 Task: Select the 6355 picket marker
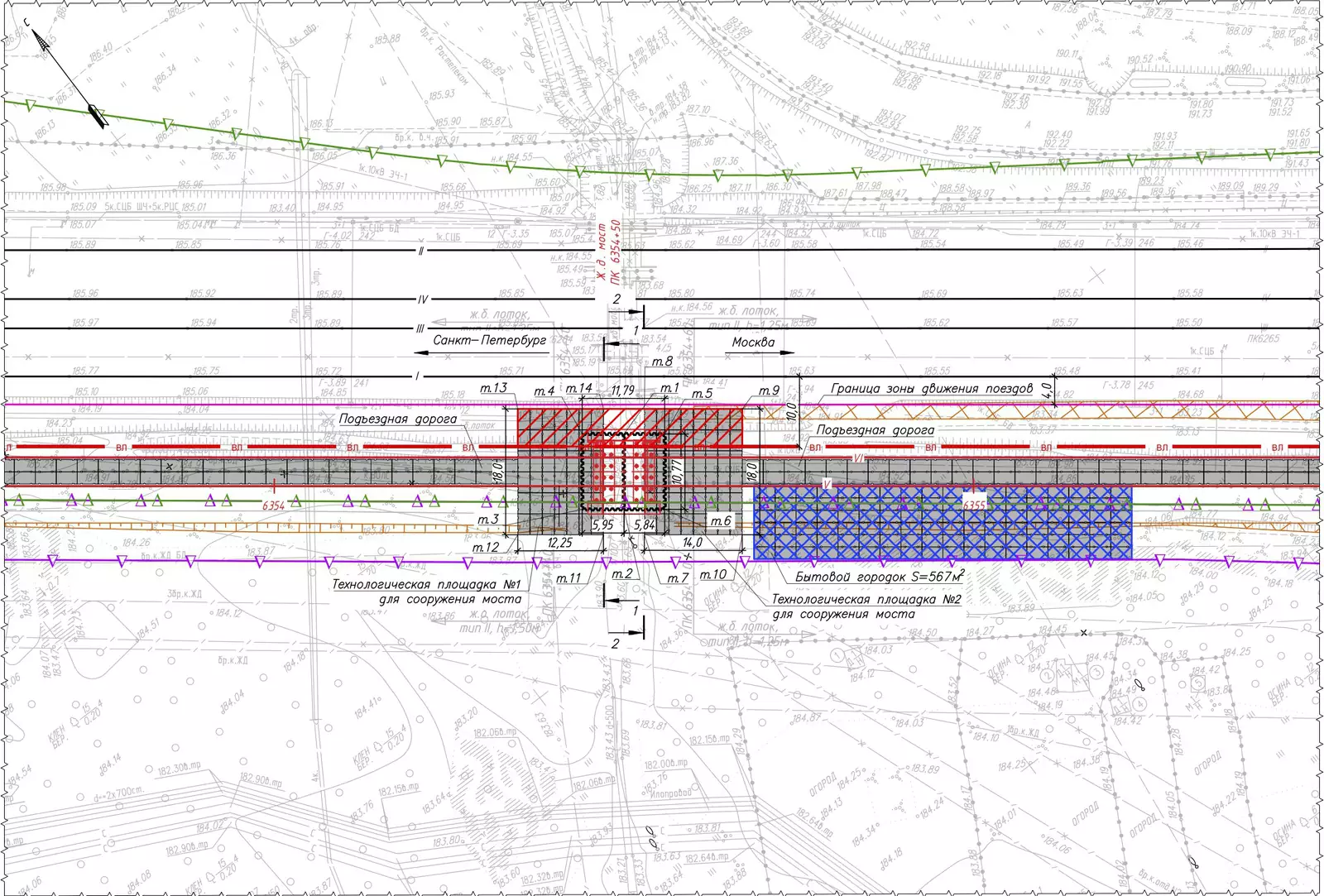974,504
